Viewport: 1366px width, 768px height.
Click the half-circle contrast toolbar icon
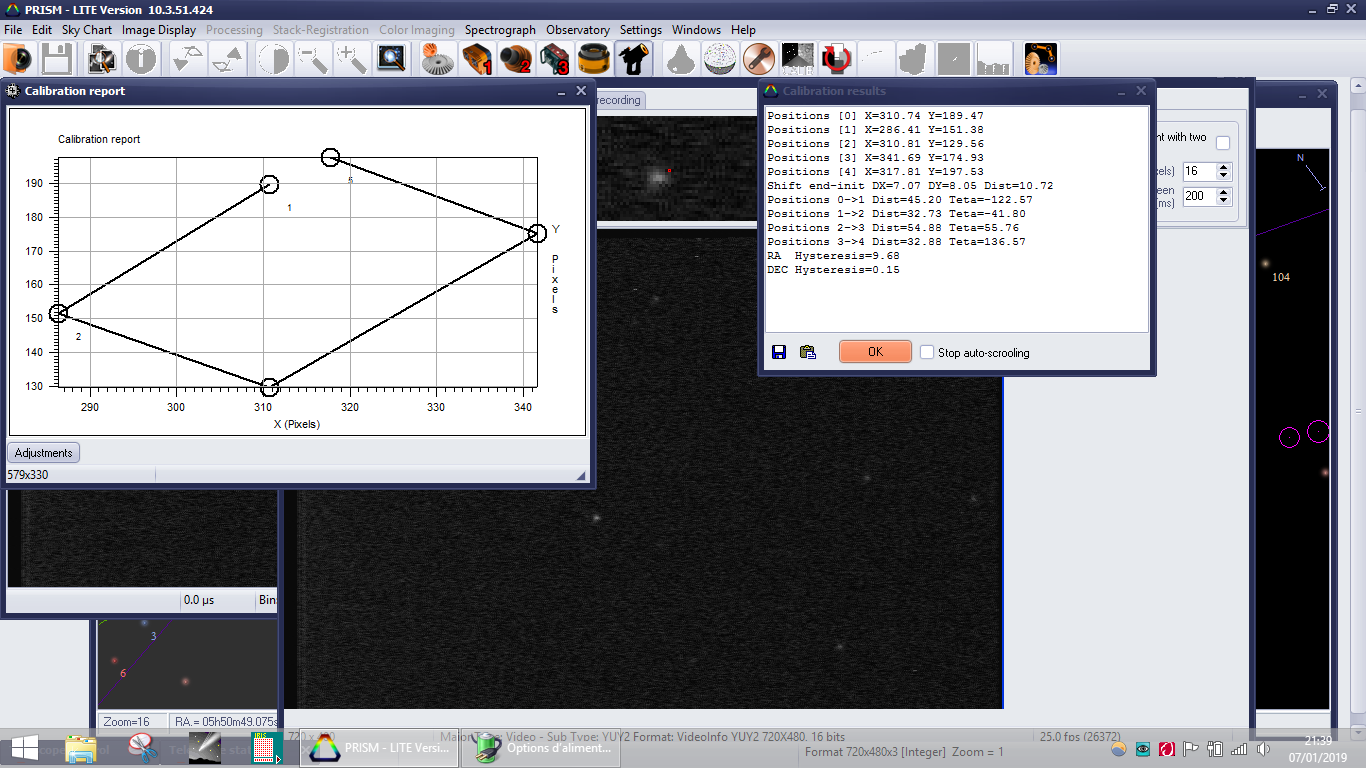274,60
